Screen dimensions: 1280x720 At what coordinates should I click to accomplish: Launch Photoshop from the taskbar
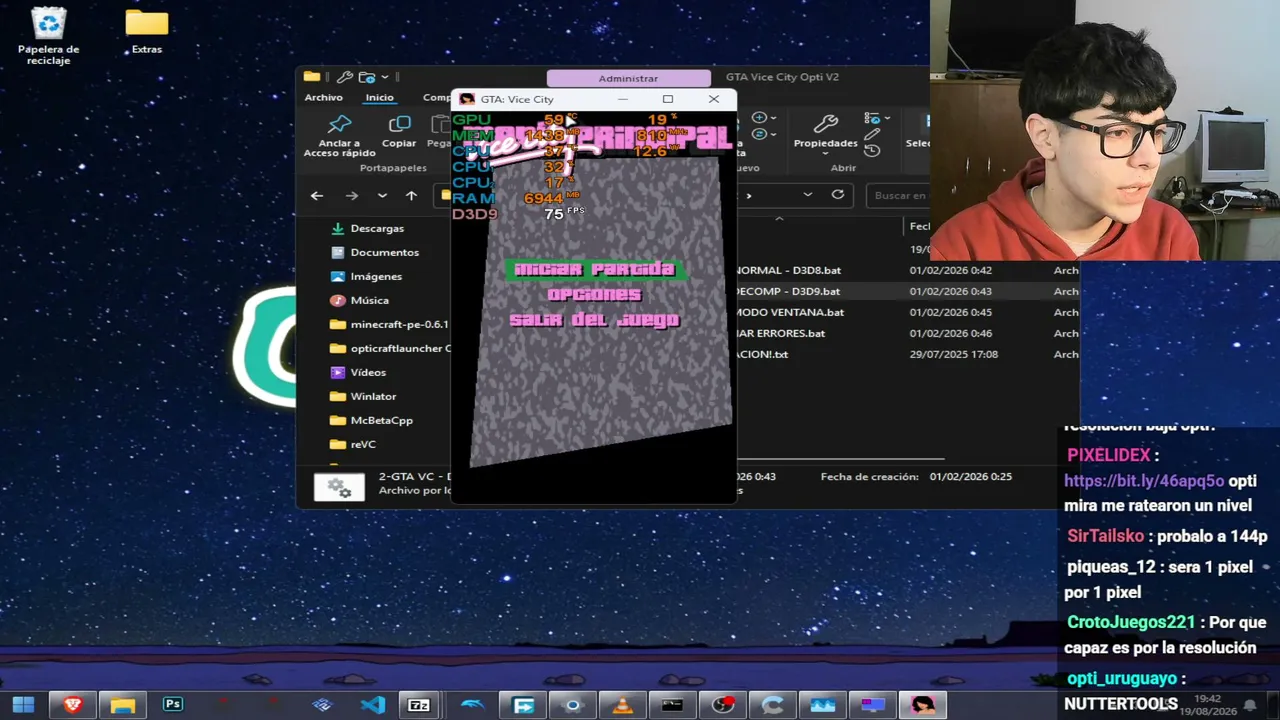click(173, 705)
